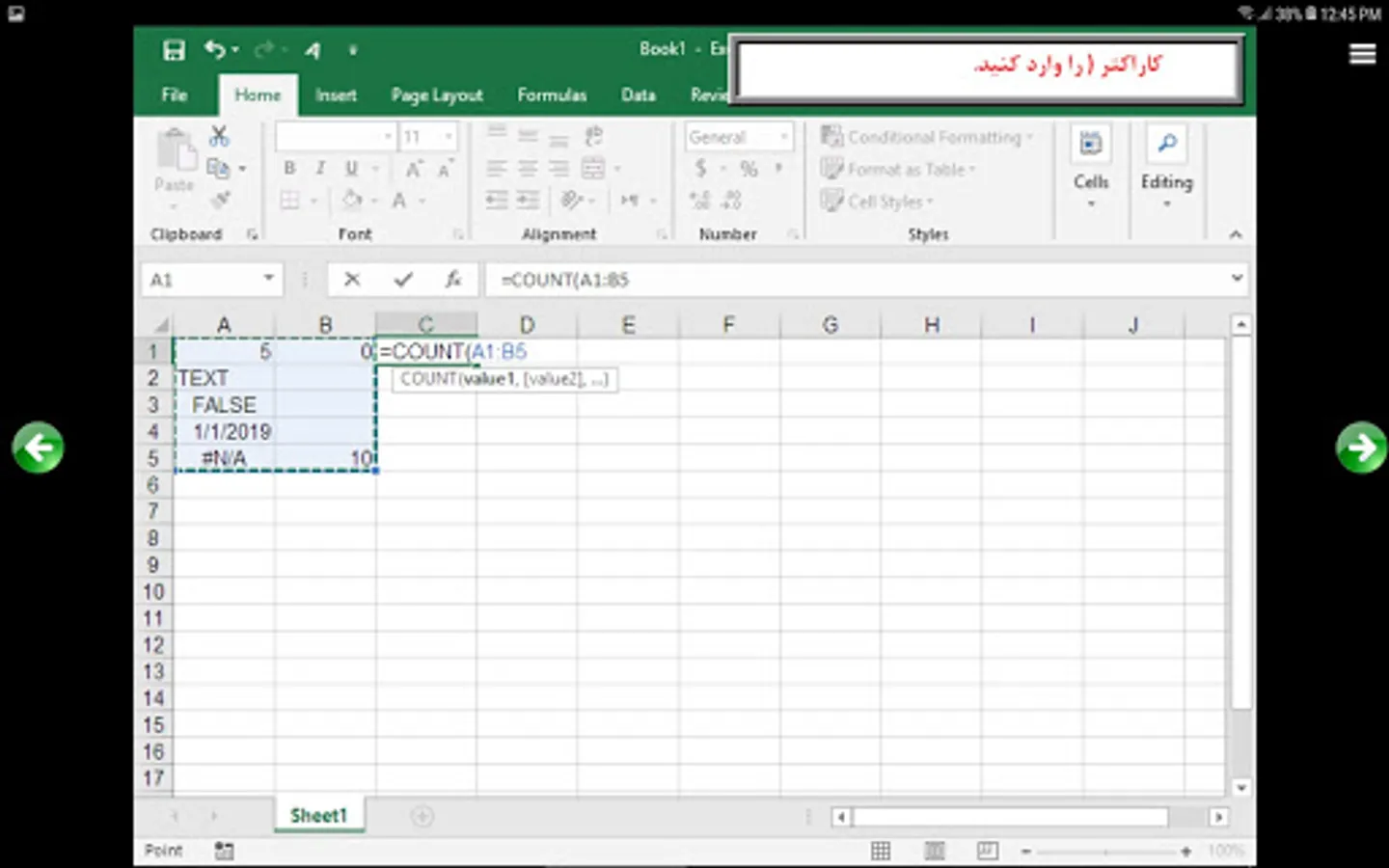1389x868 pixels.
Task: Click the Save icon in quick access toolbar
Action: pos(174,50)
